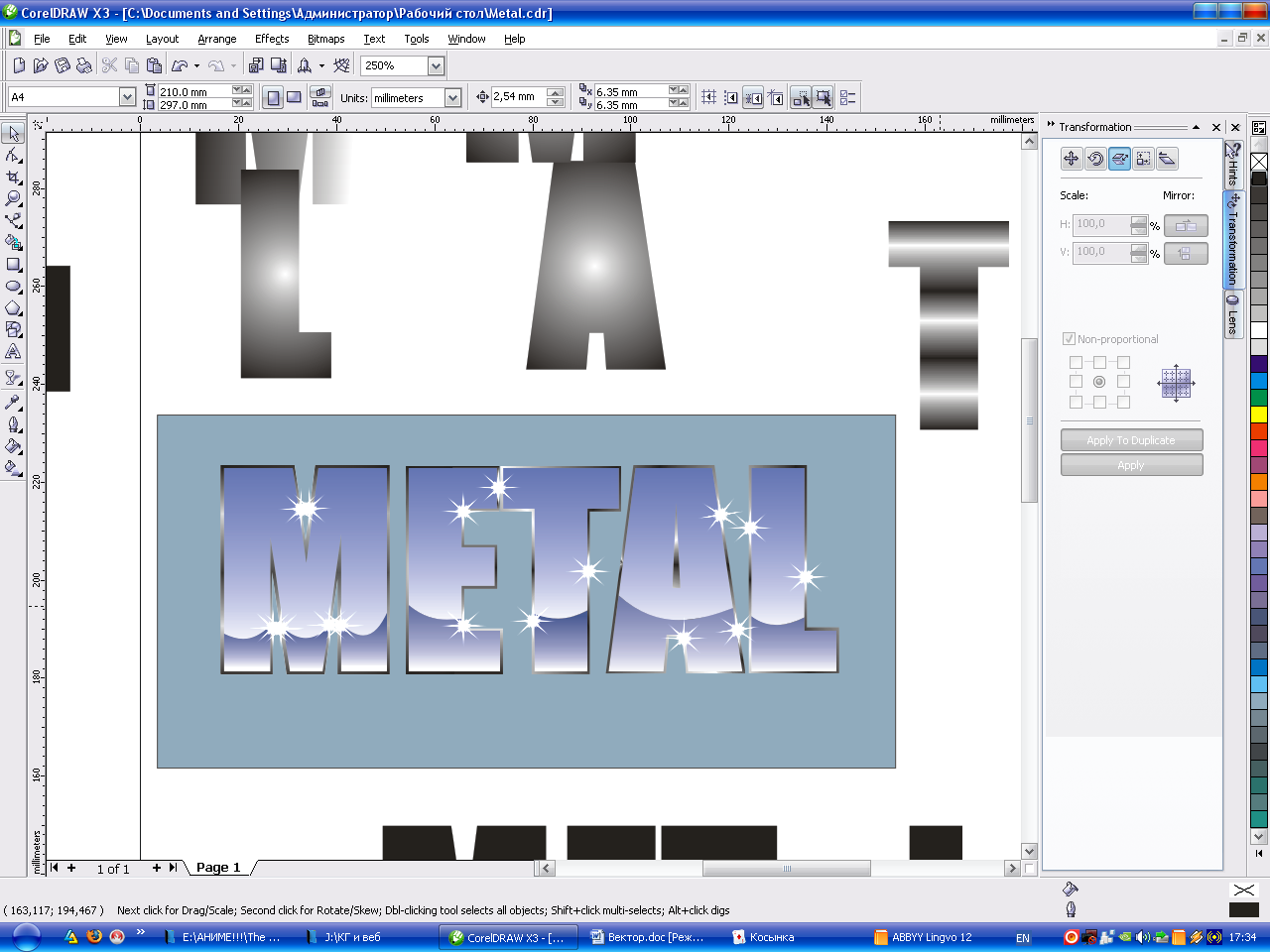Select the Outline pen tool
Screen dimensions: 1270x952
(x=14, y=423)
